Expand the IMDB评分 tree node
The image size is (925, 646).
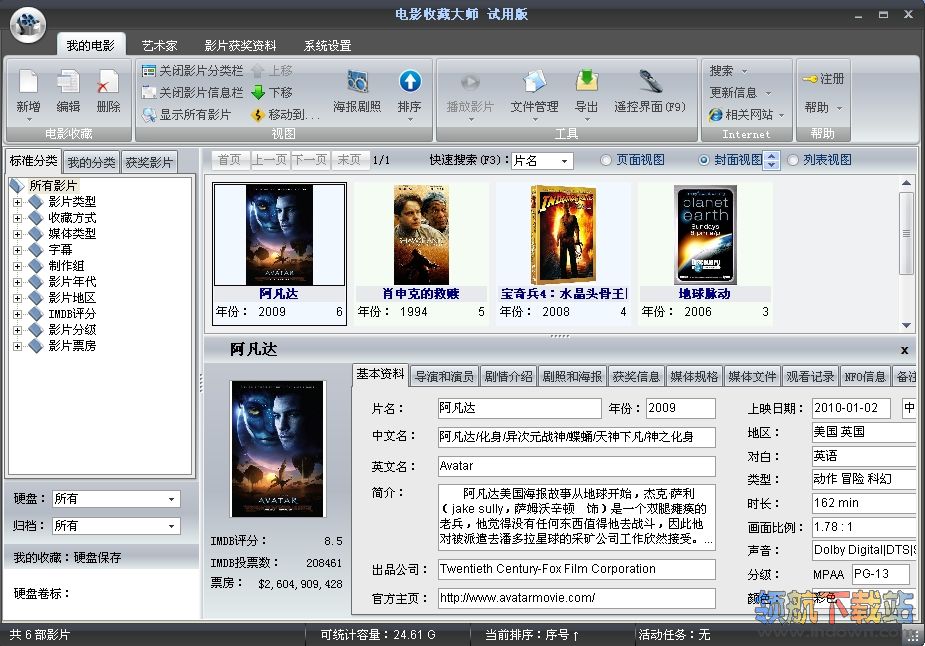pos(17,314)
